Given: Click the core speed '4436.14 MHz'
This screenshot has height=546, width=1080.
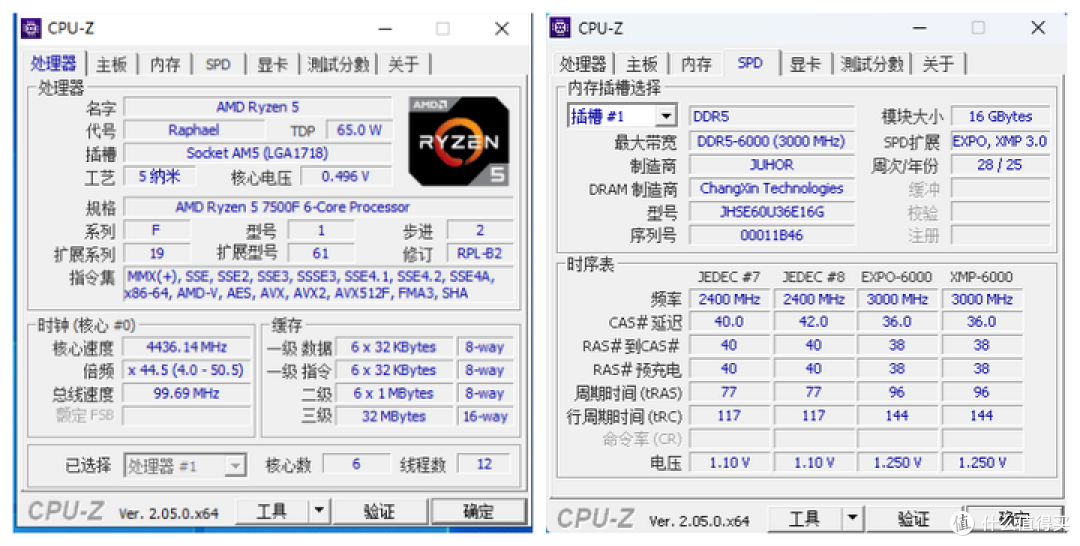Looking at the screenshot, I should click(187, 347).
